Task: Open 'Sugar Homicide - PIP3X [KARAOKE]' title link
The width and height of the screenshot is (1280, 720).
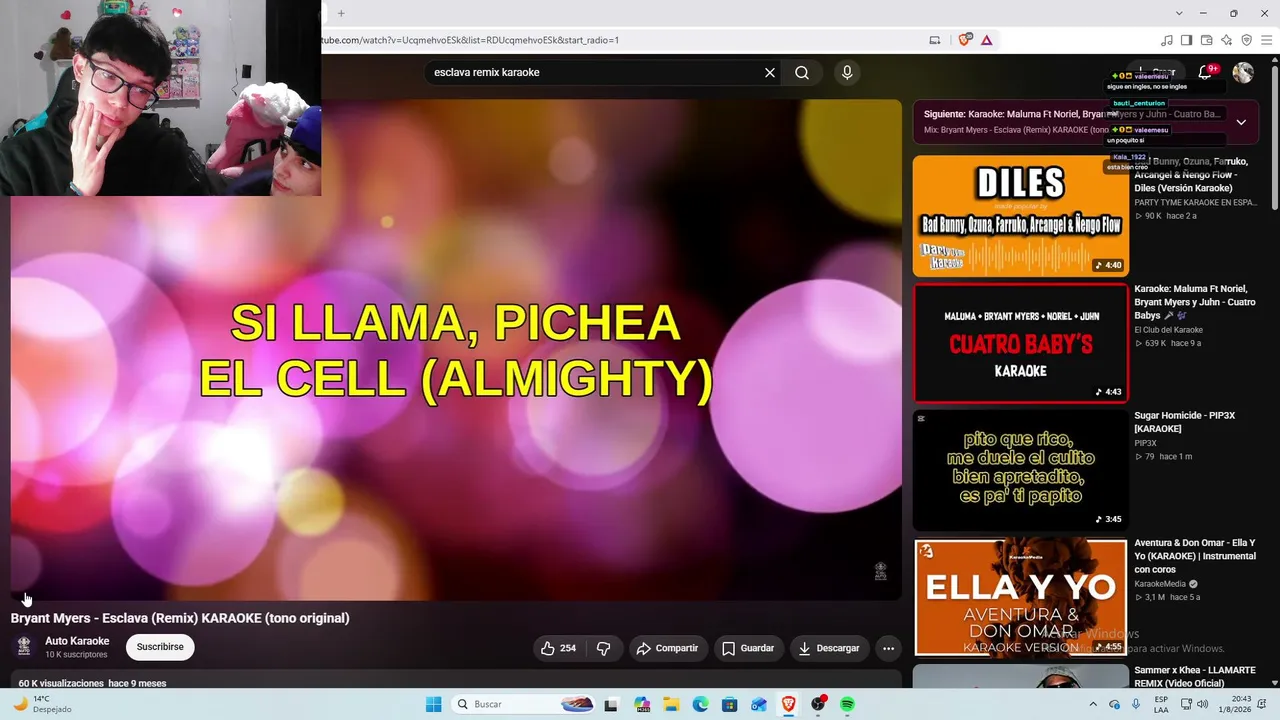Action: click(1184, 422)
